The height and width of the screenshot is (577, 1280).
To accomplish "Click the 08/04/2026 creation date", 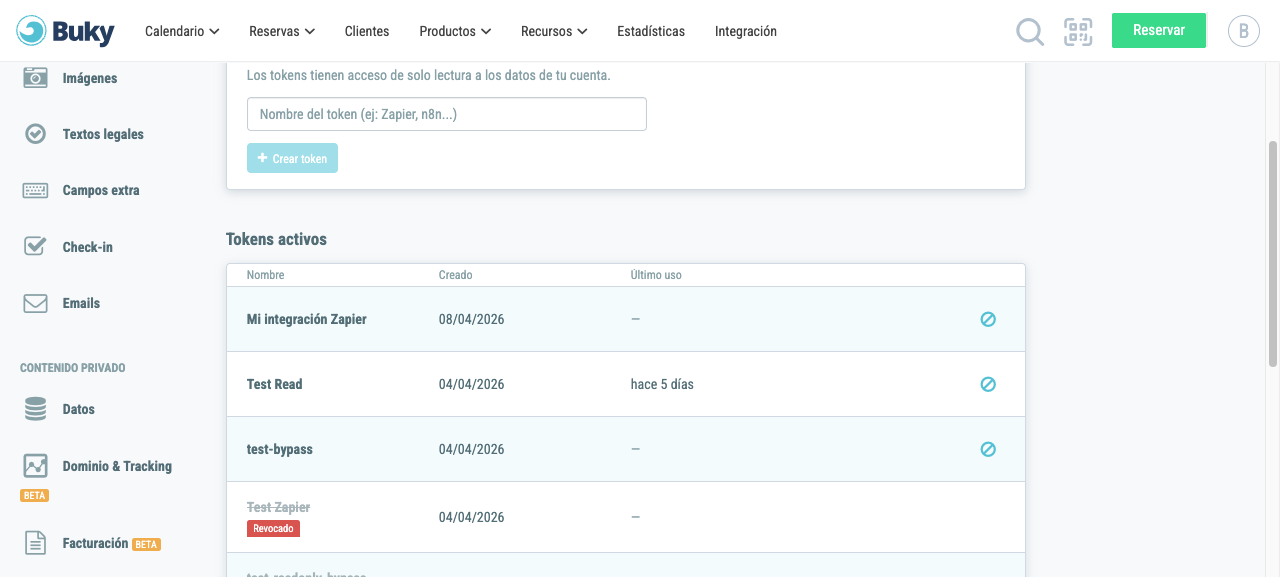I will point(472,320).
